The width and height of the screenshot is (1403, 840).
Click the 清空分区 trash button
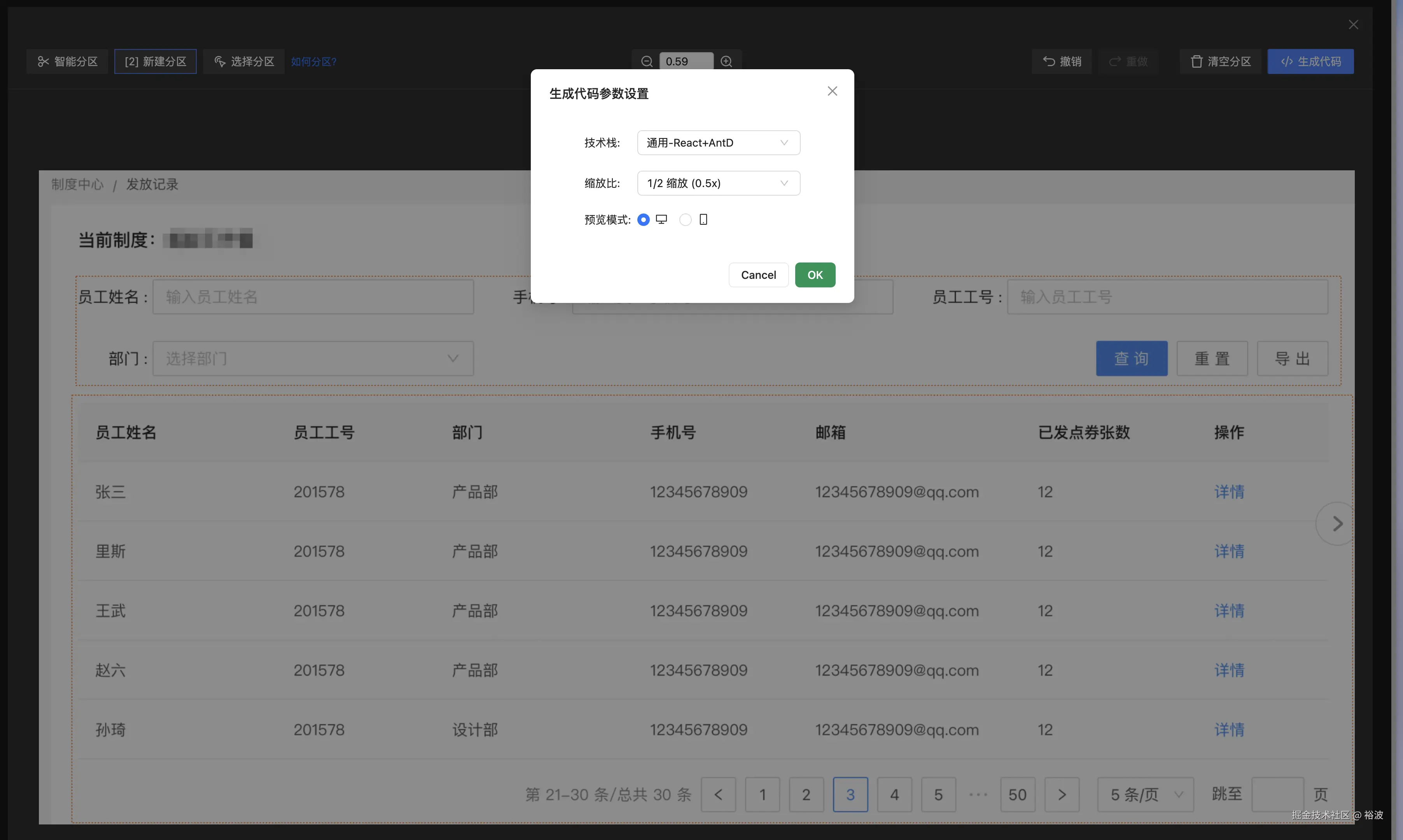pyautogui.click(x=1220, y=61)
